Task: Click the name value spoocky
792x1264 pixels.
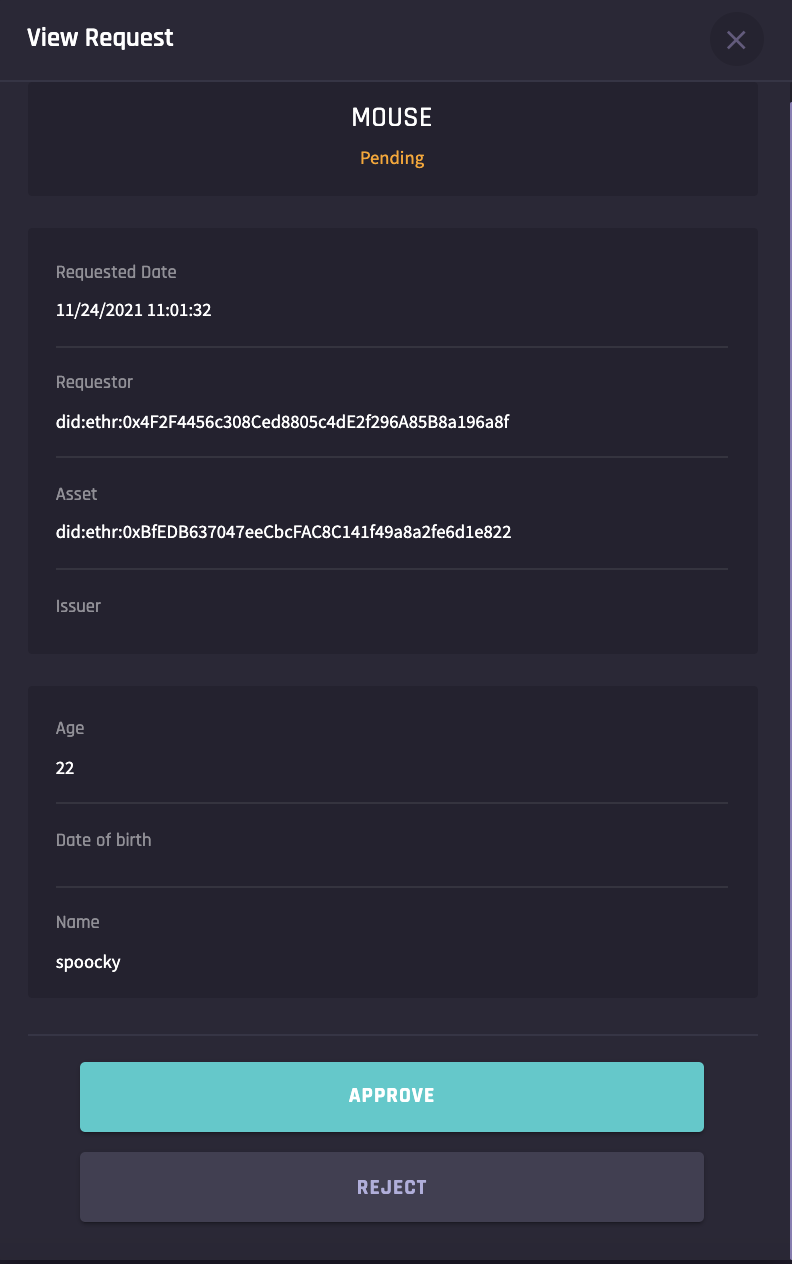Action: (x=88, y=962)
